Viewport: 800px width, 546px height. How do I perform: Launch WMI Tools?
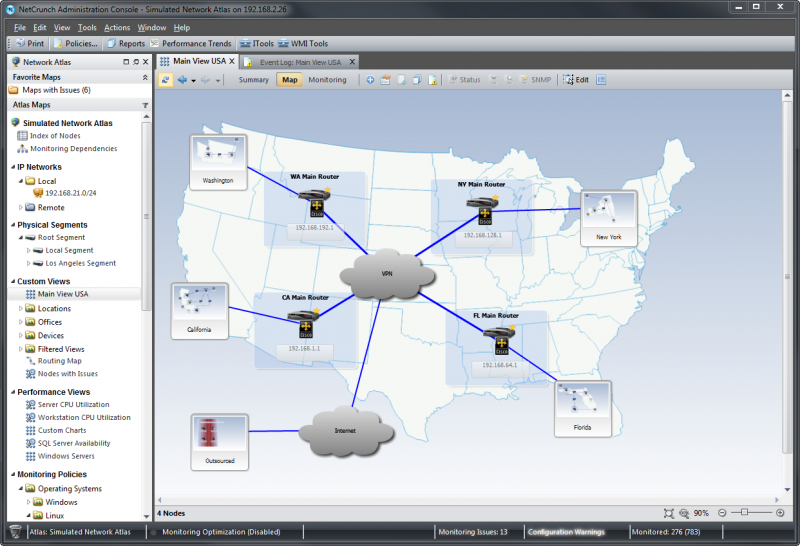[x=303, y=43]
